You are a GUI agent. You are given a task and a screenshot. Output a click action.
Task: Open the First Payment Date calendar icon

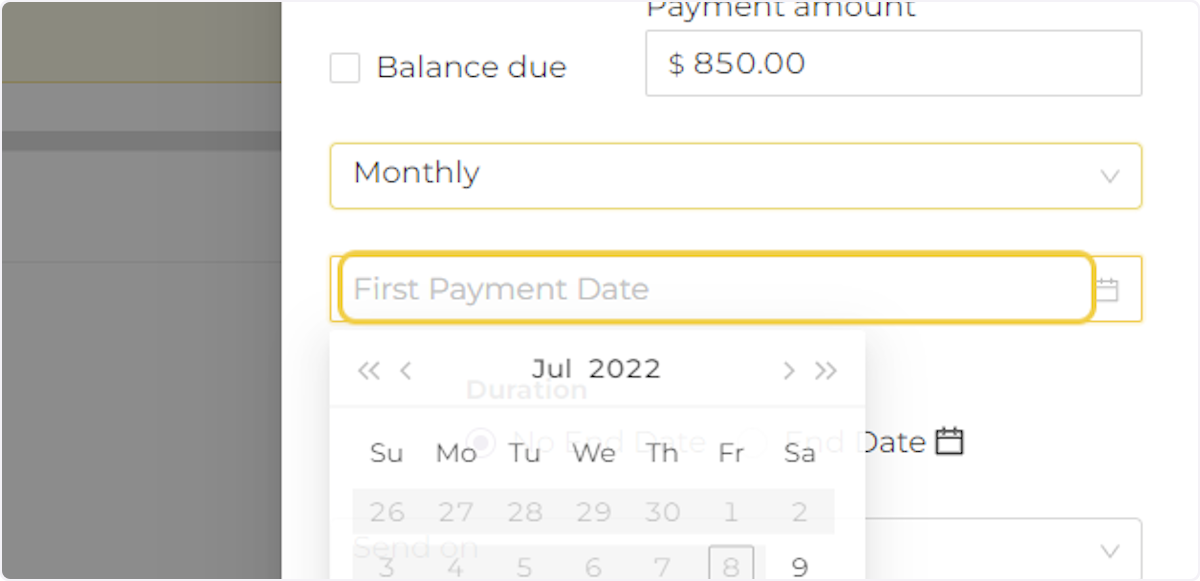(x=1108, y=289)
